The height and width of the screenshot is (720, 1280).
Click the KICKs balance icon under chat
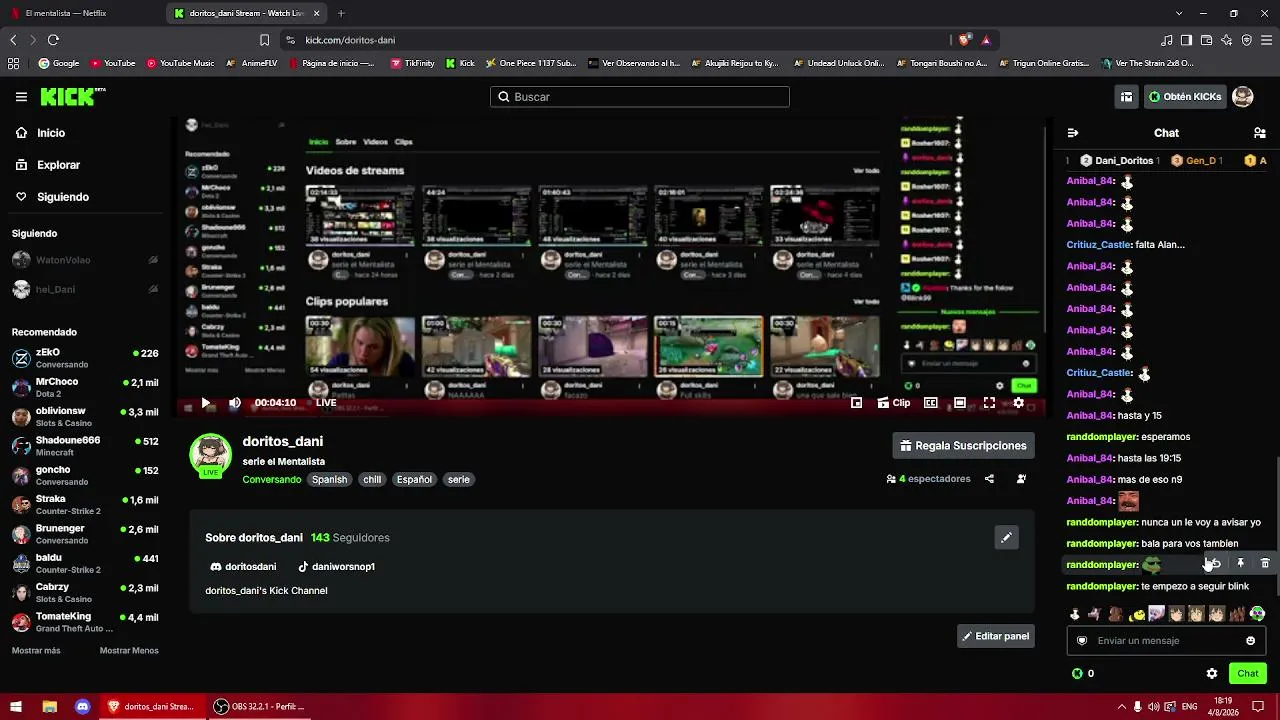click(1077, 674)
